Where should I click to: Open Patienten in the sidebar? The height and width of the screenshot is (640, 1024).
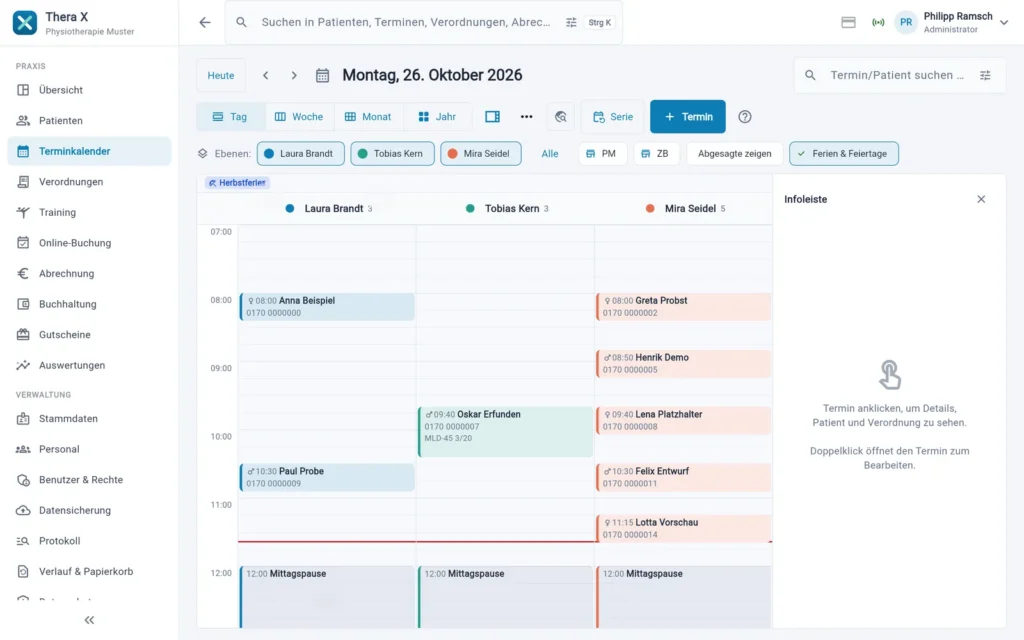(x=89, y=120)
